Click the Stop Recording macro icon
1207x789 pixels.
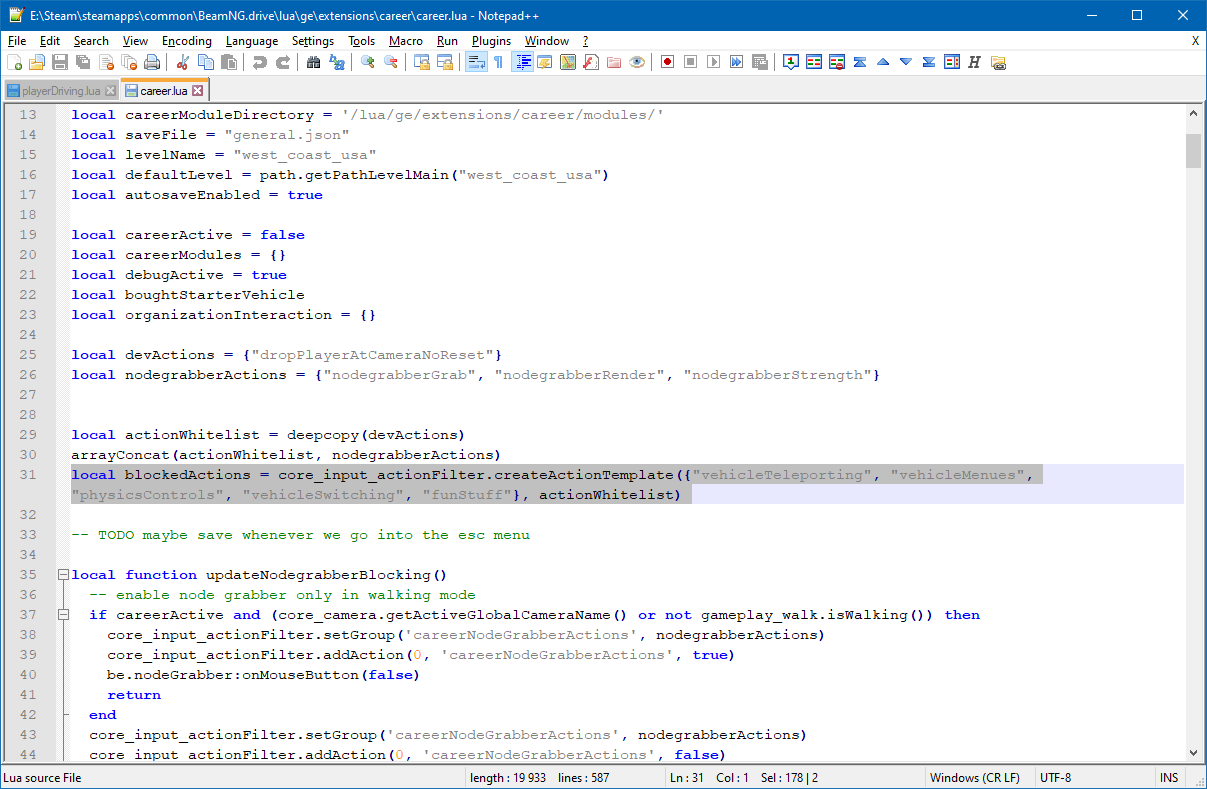pyautogui.click(x=690, y=62)
